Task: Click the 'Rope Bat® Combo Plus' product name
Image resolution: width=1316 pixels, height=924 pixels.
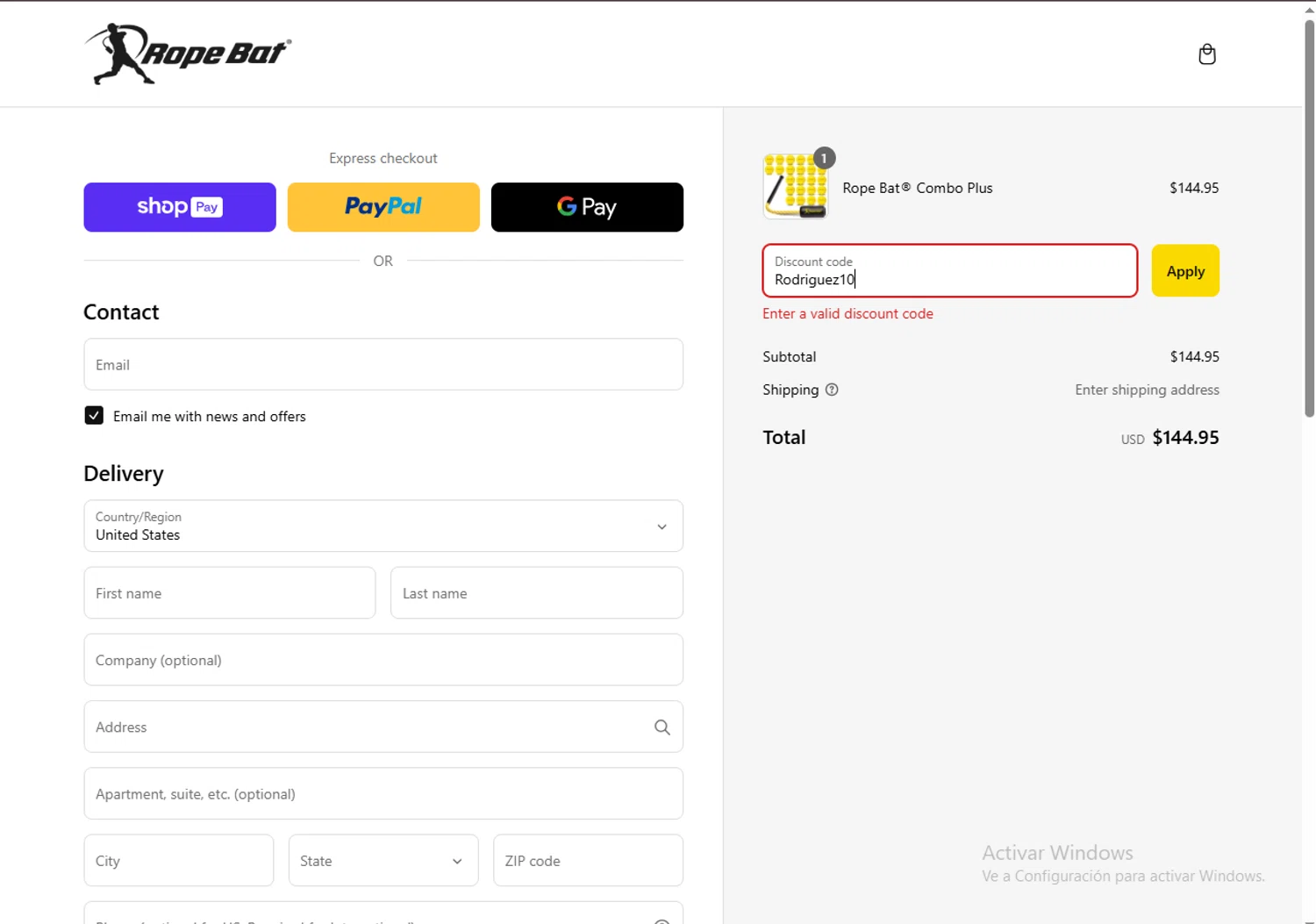Action: 918,188
